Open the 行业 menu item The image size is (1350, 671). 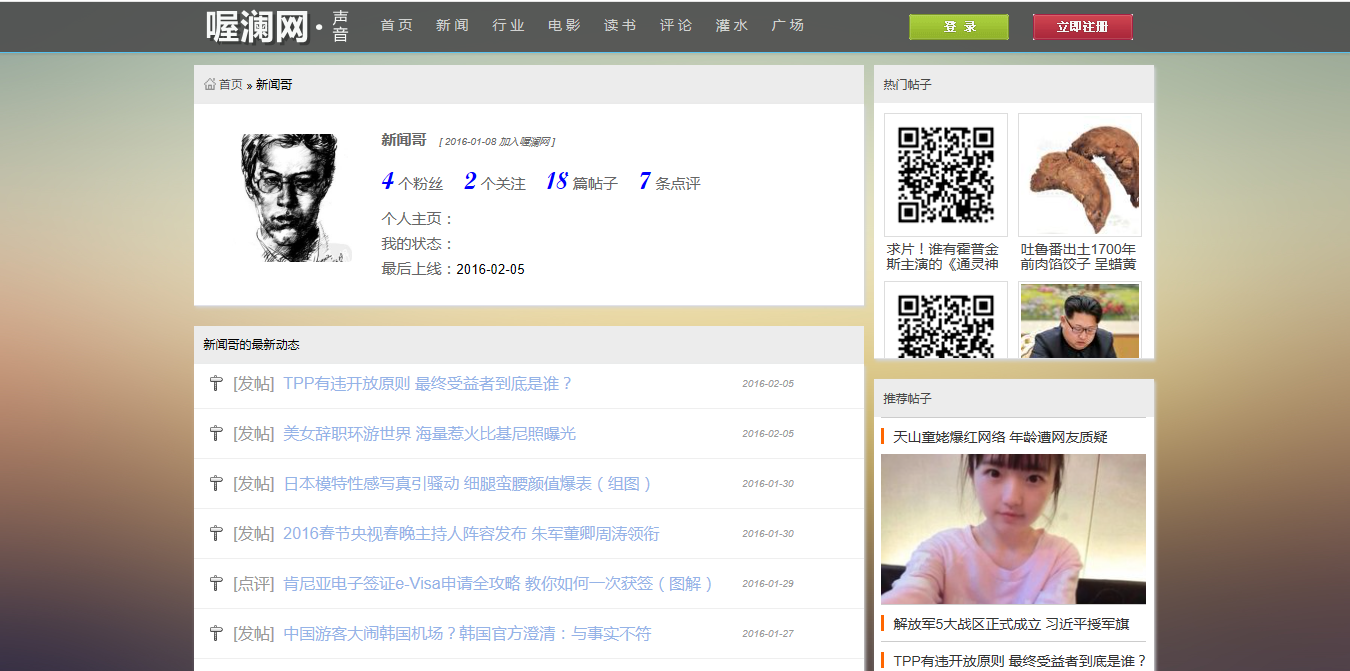509,25
